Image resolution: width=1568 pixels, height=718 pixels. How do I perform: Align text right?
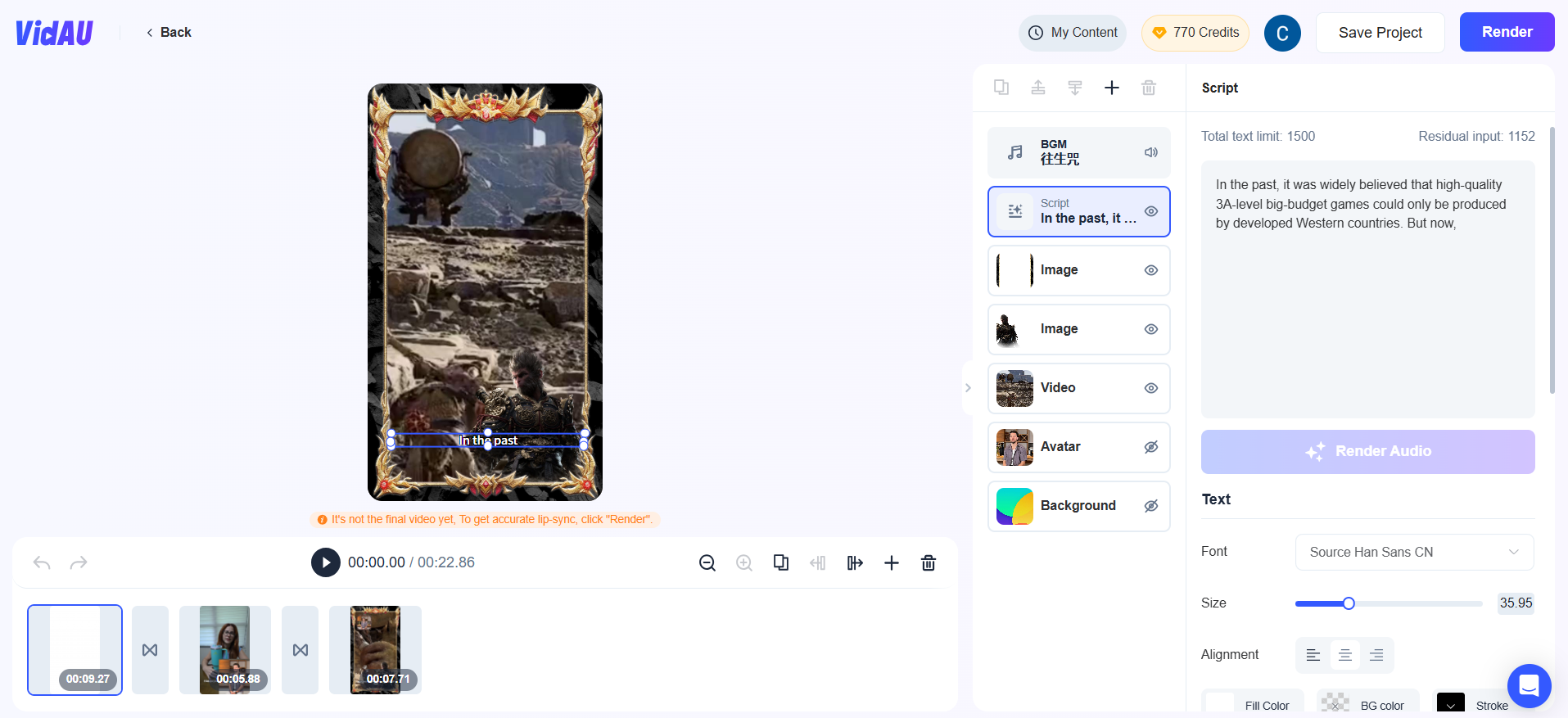click(x=1376, y=655)
